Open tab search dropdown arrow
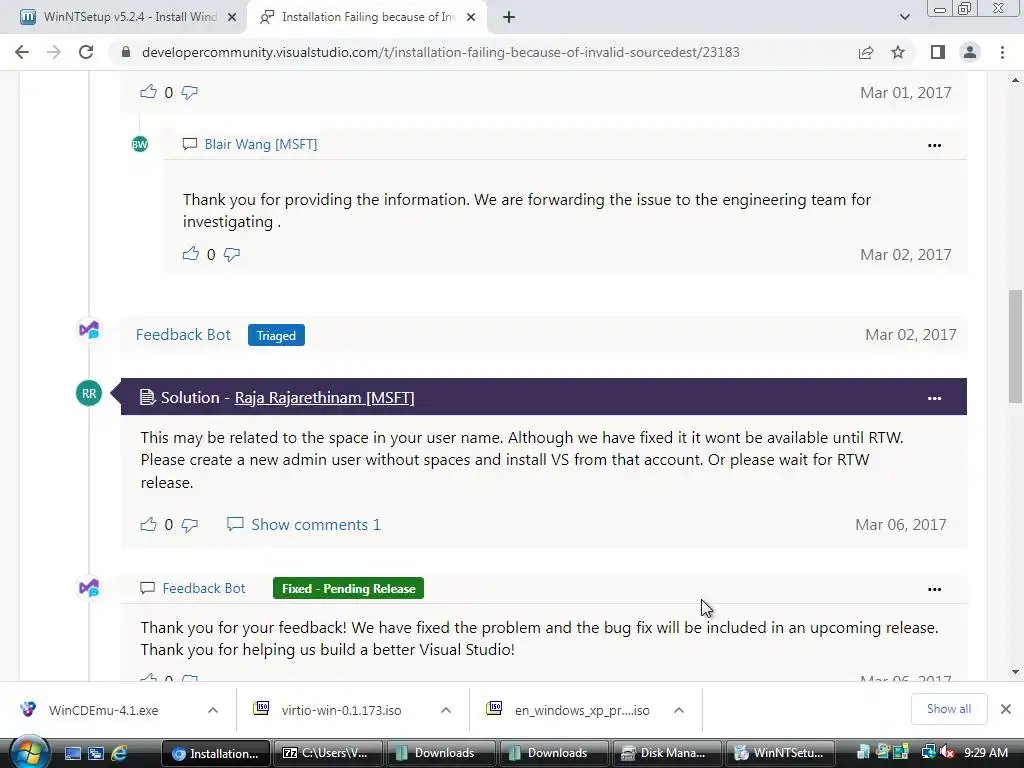This screenshot has width=1024, height=768. point(904,18)
